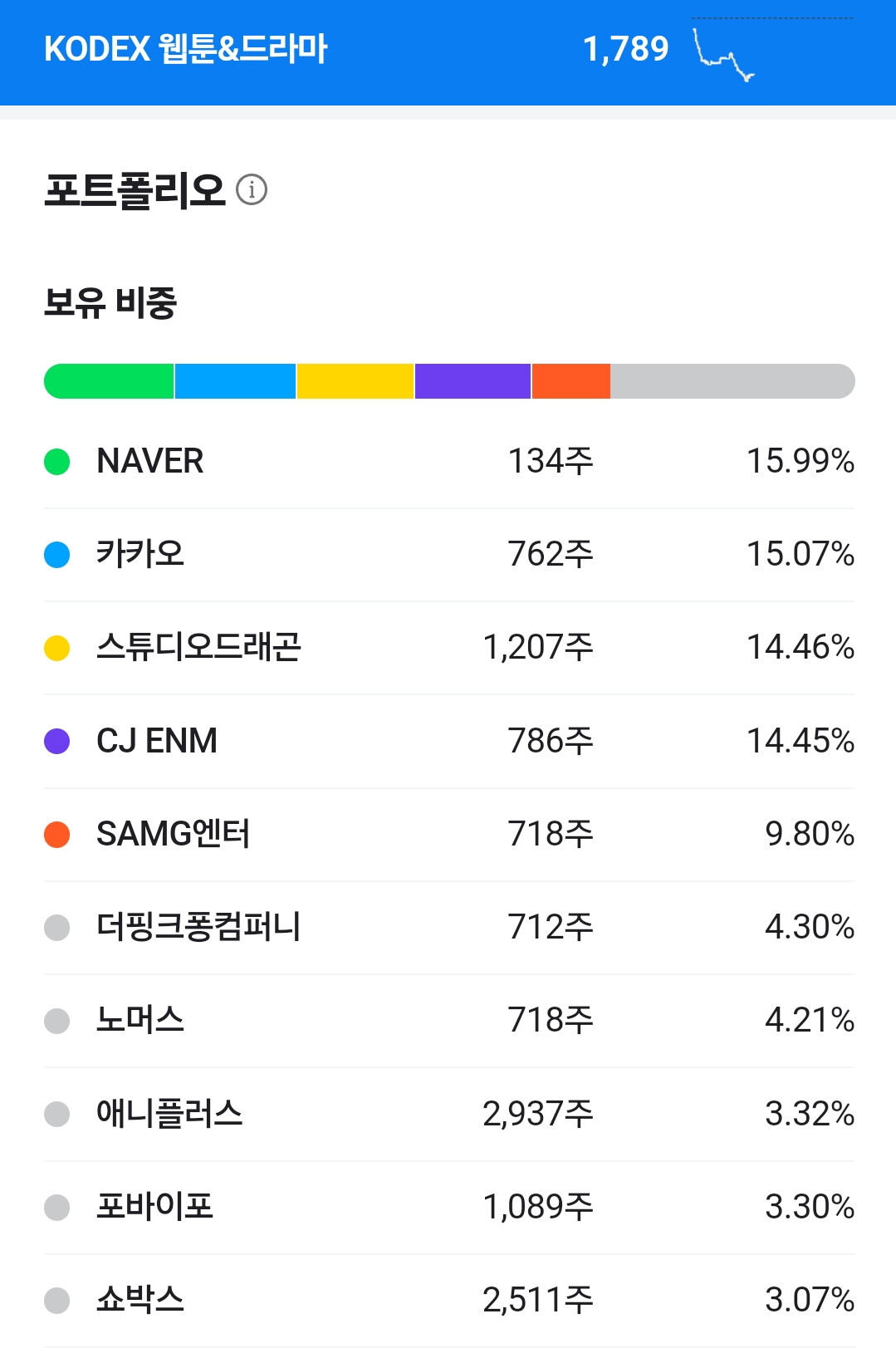Open 스튜디오드래곤 holding details
The image size is (896, 1348).
pyautogui.click(x=449, y=648)
